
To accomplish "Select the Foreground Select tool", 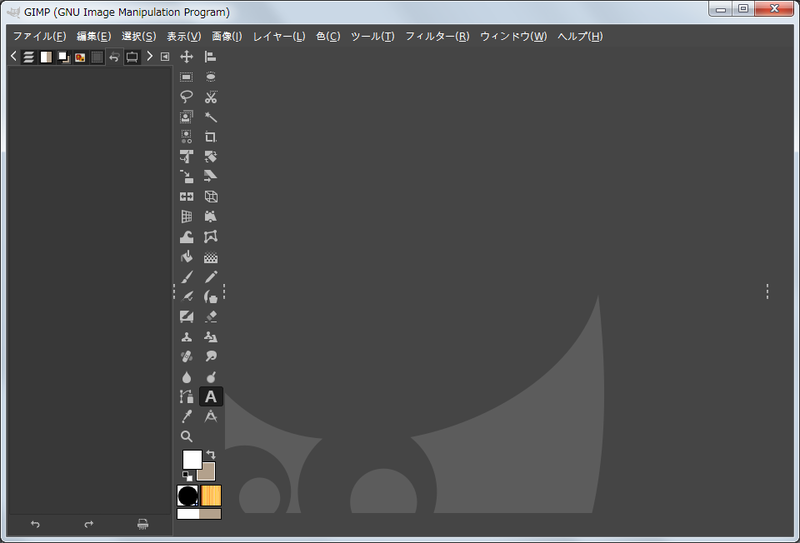I will point(186,117).
